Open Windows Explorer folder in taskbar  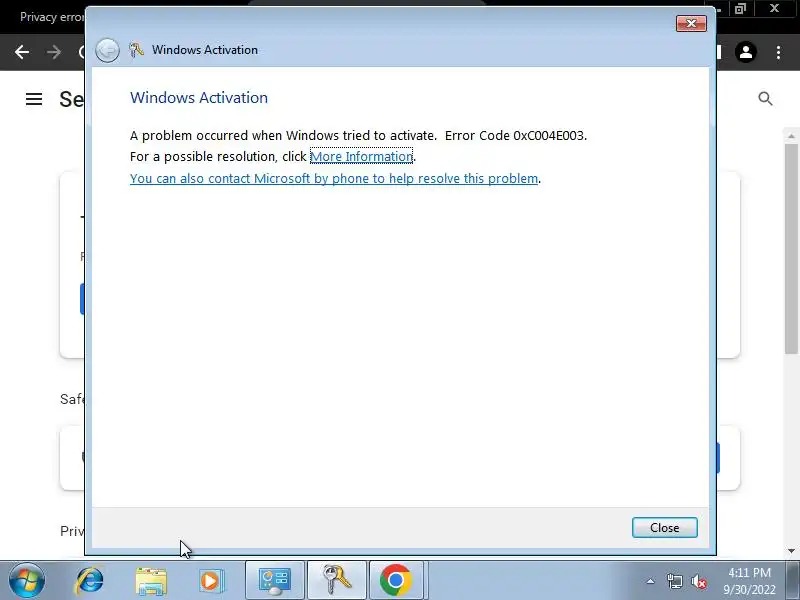[x=151, y=581]
